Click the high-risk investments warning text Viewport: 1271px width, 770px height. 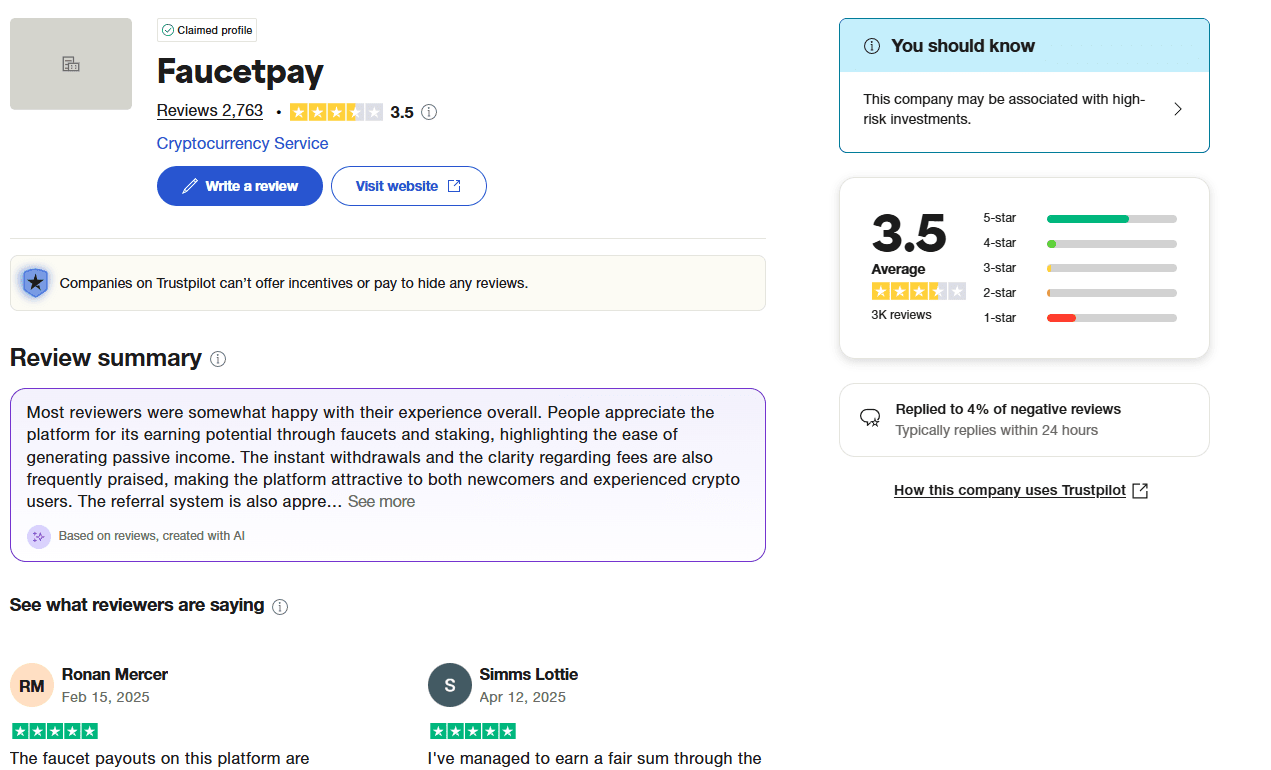[1004, 109]
